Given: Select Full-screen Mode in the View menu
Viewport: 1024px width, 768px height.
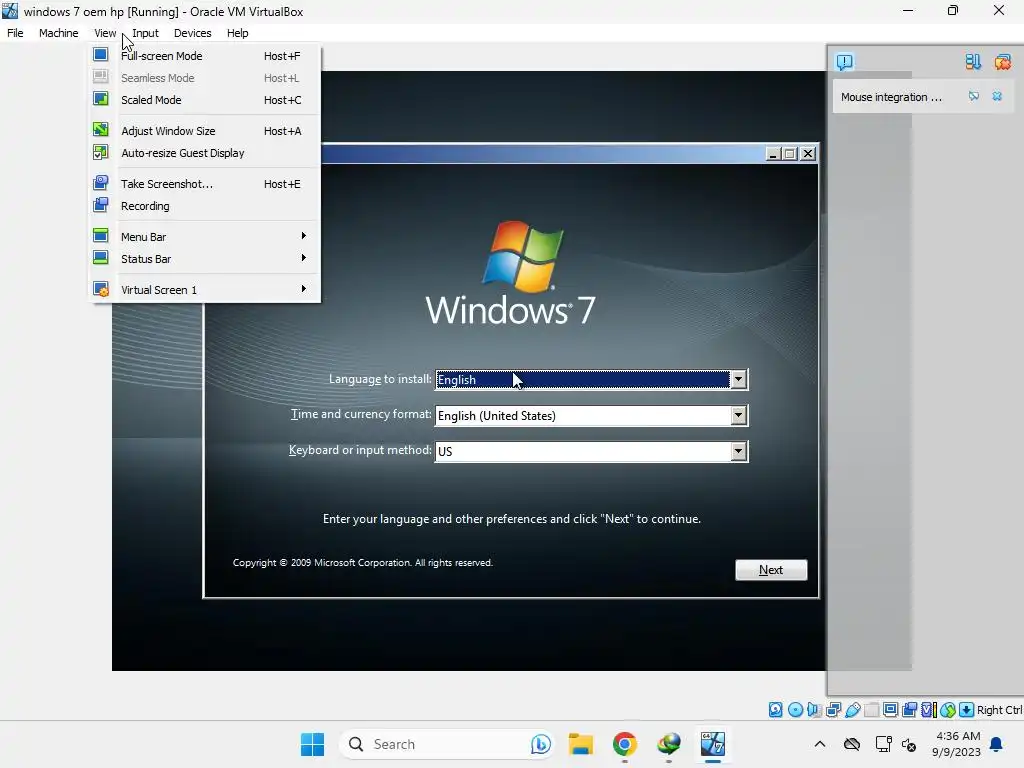Looking at the screenshot, I should pyautogui.click(x=204, y=56).
